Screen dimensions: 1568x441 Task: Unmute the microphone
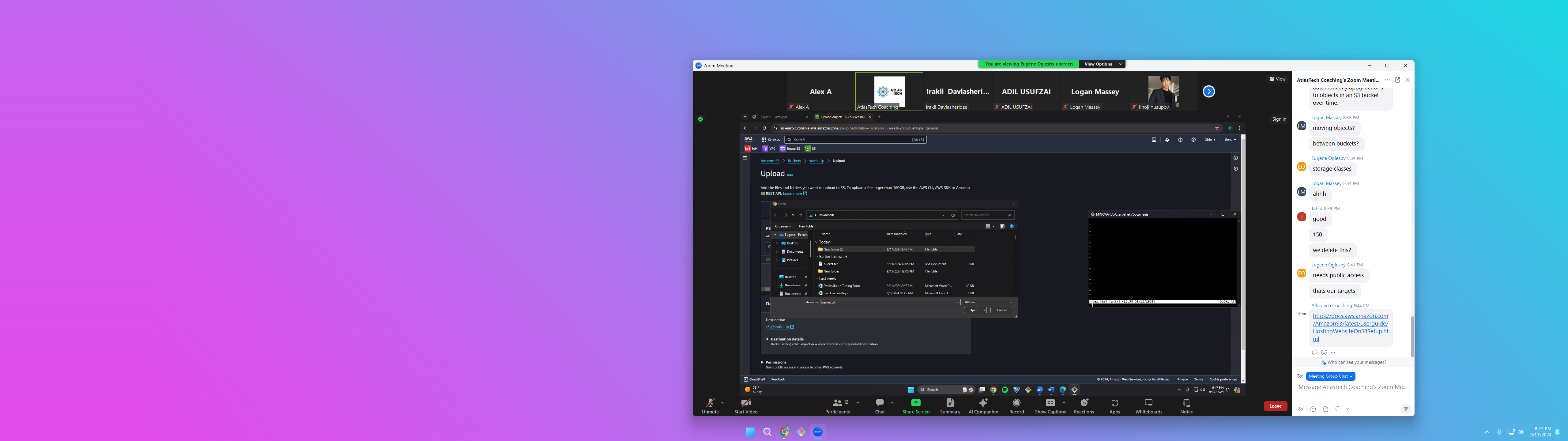(710, 405)
